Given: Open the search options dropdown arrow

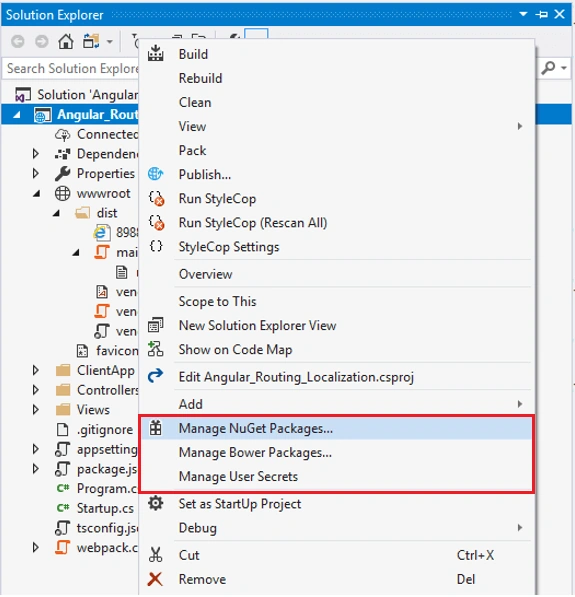Looking at the screenshot, I should 564,69.
